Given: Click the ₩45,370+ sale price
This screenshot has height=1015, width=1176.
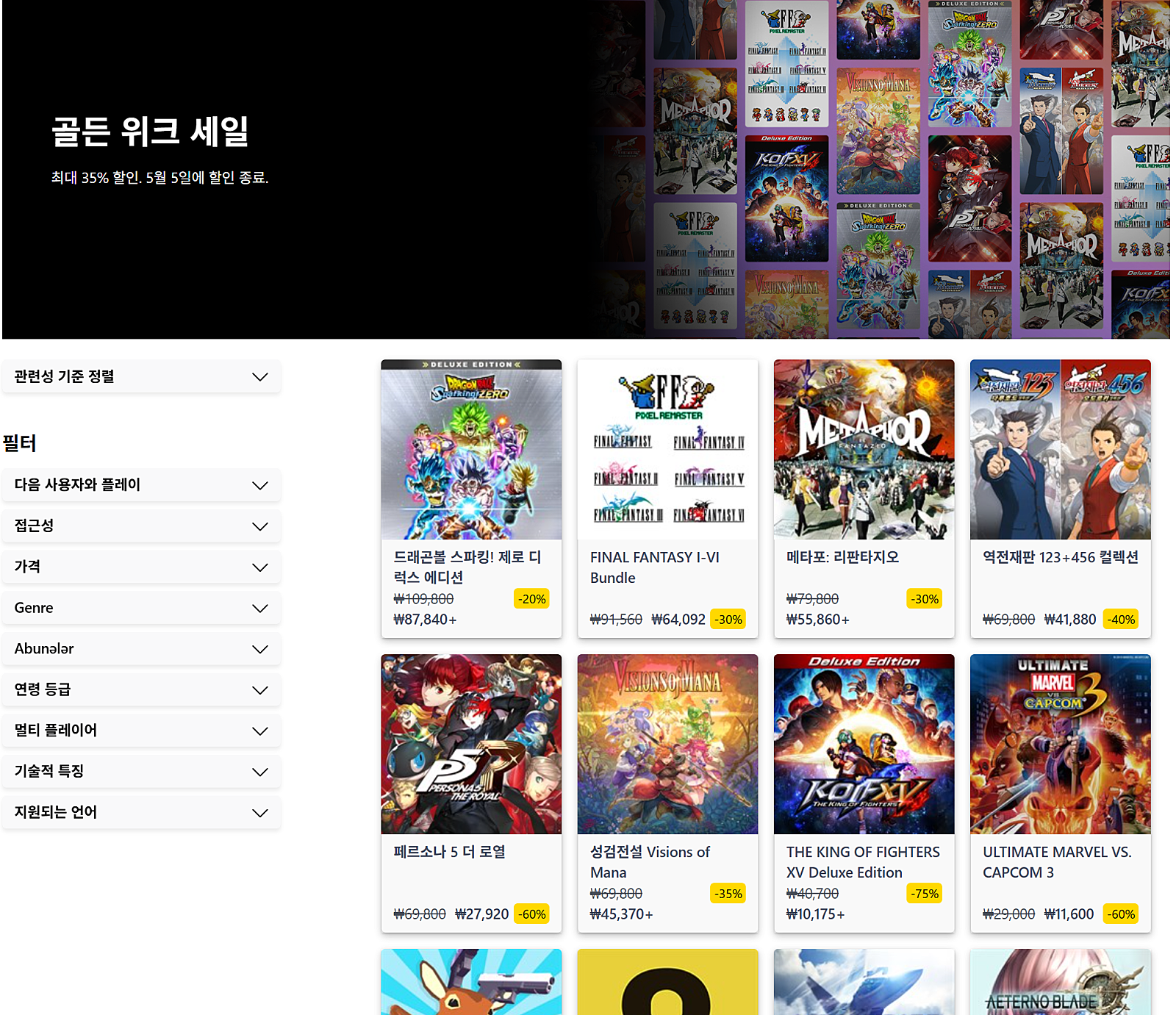Looking at the screenshot, I should click(x=622, y=914).
